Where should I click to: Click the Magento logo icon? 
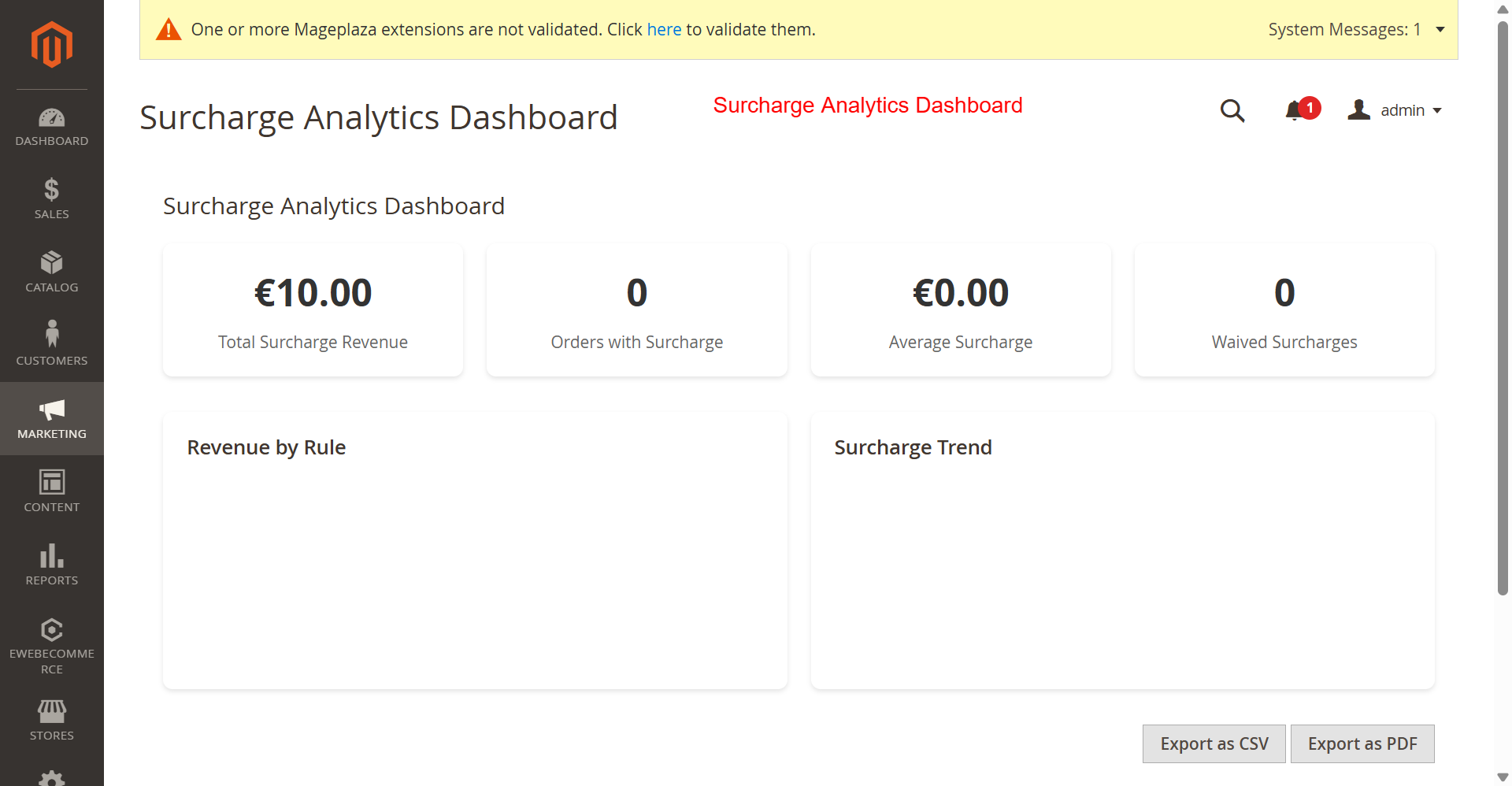[x=52, y=45]
